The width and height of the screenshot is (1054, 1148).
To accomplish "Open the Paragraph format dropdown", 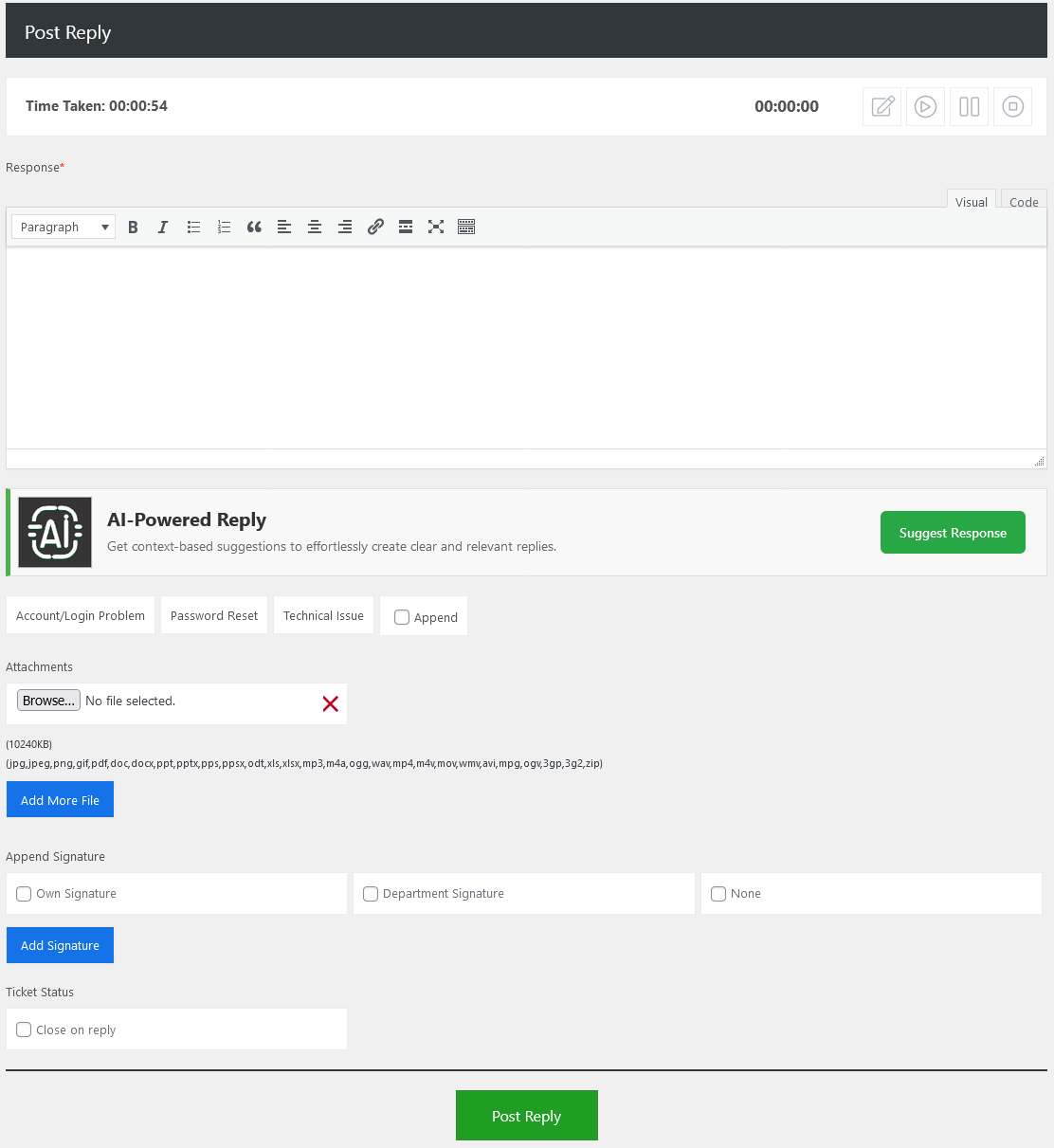I will 64,228.
